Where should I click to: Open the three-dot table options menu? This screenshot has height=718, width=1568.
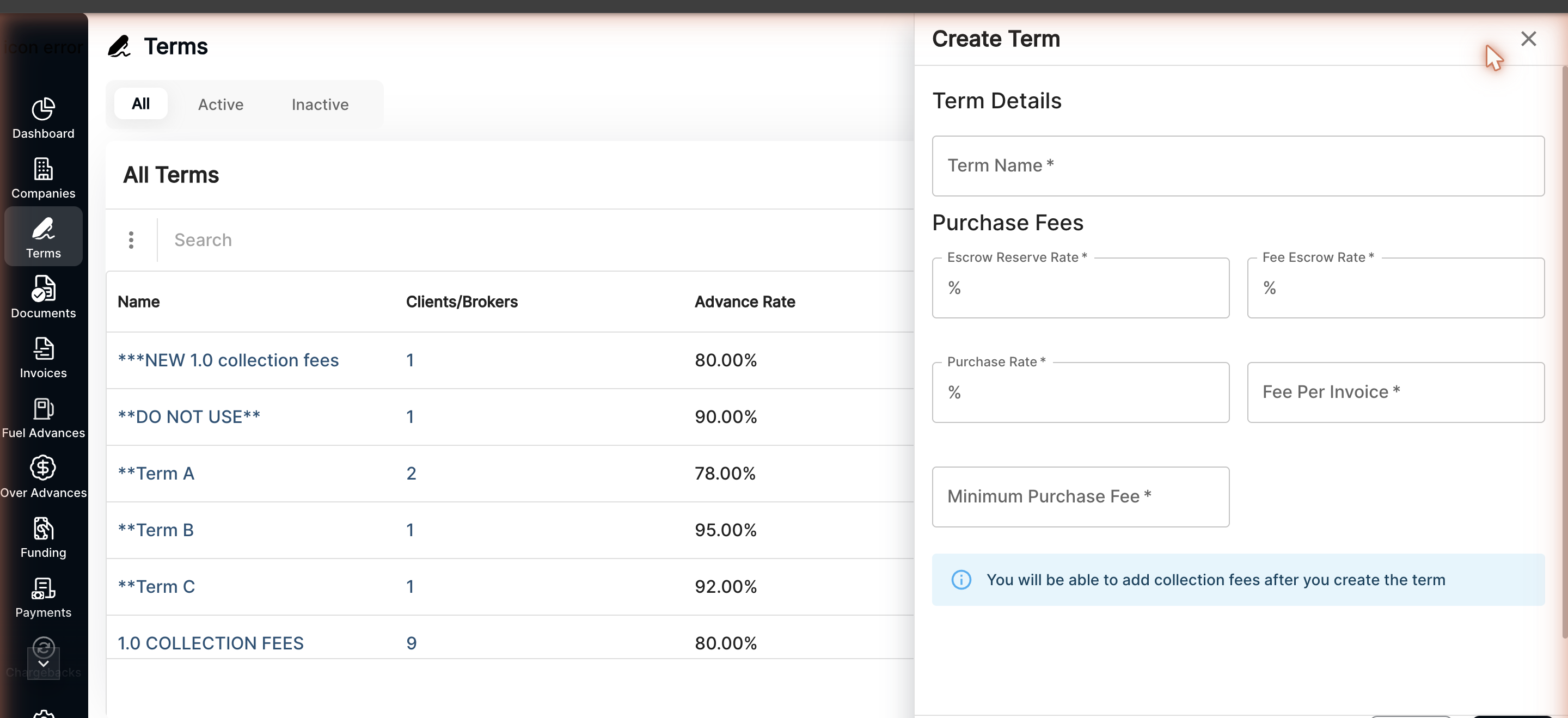[x=131, y=240]
